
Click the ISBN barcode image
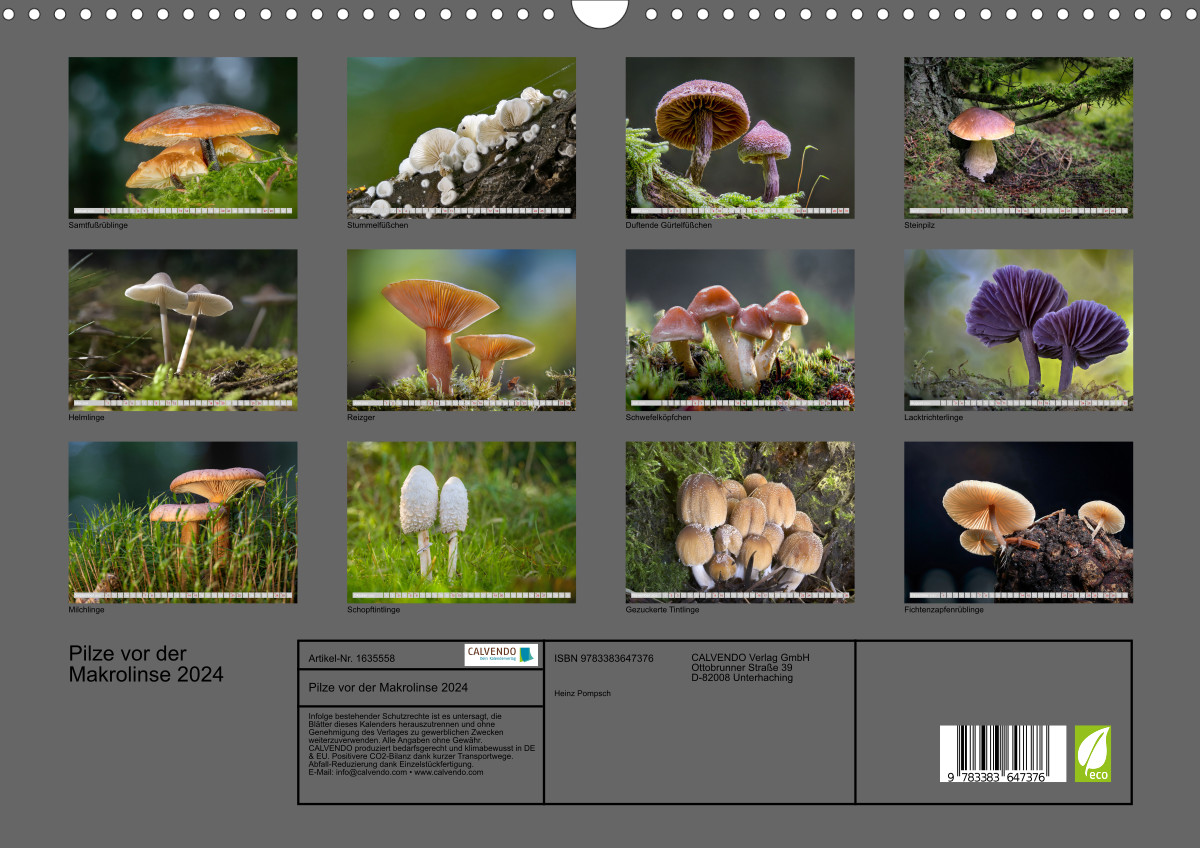(1002, 754)
